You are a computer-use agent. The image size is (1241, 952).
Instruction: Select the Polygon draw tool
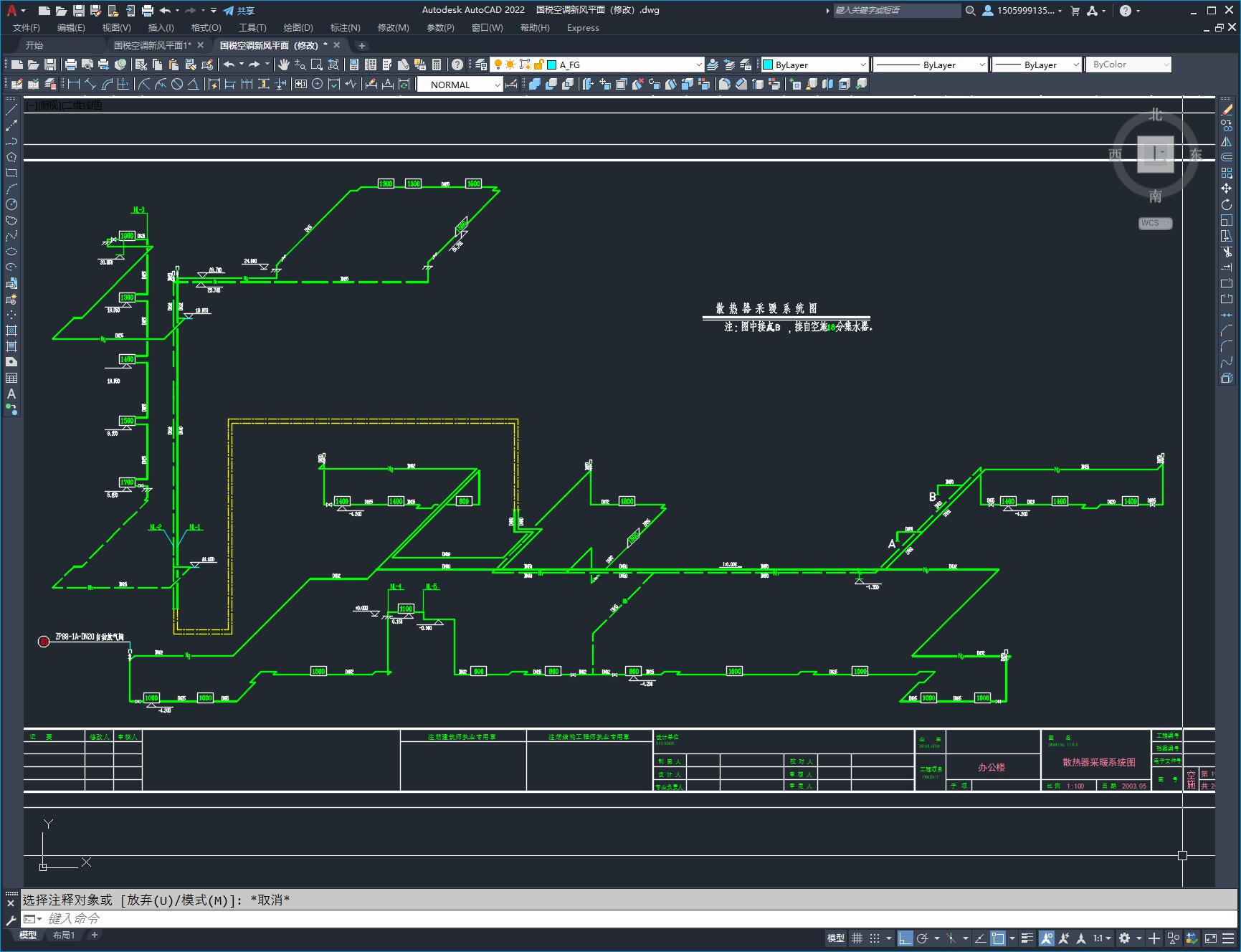[11, 157]
